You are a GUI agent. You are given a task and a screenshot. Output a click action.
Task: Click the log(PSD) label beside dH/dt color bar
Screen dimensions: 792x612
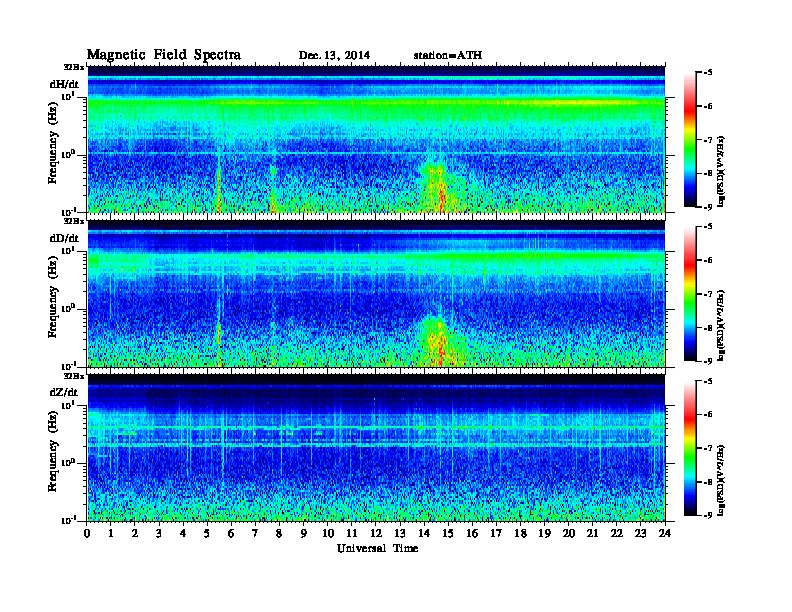tap(722, 171)
